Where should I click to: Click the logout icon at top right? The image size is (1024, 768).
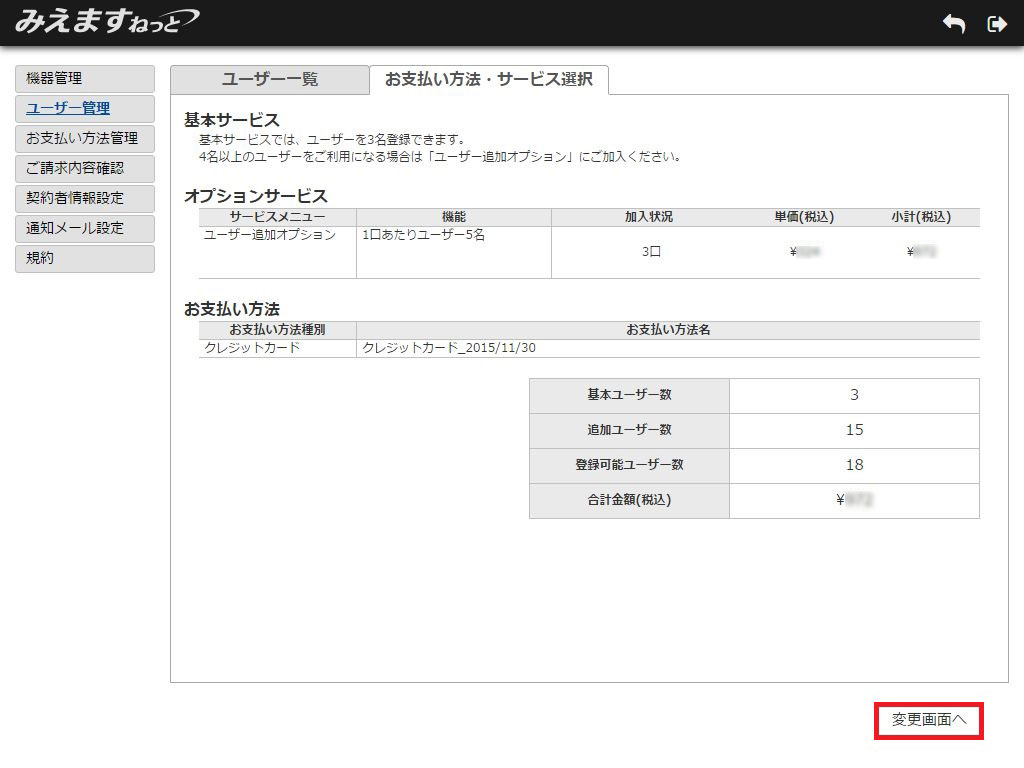(x=996, y=24)
